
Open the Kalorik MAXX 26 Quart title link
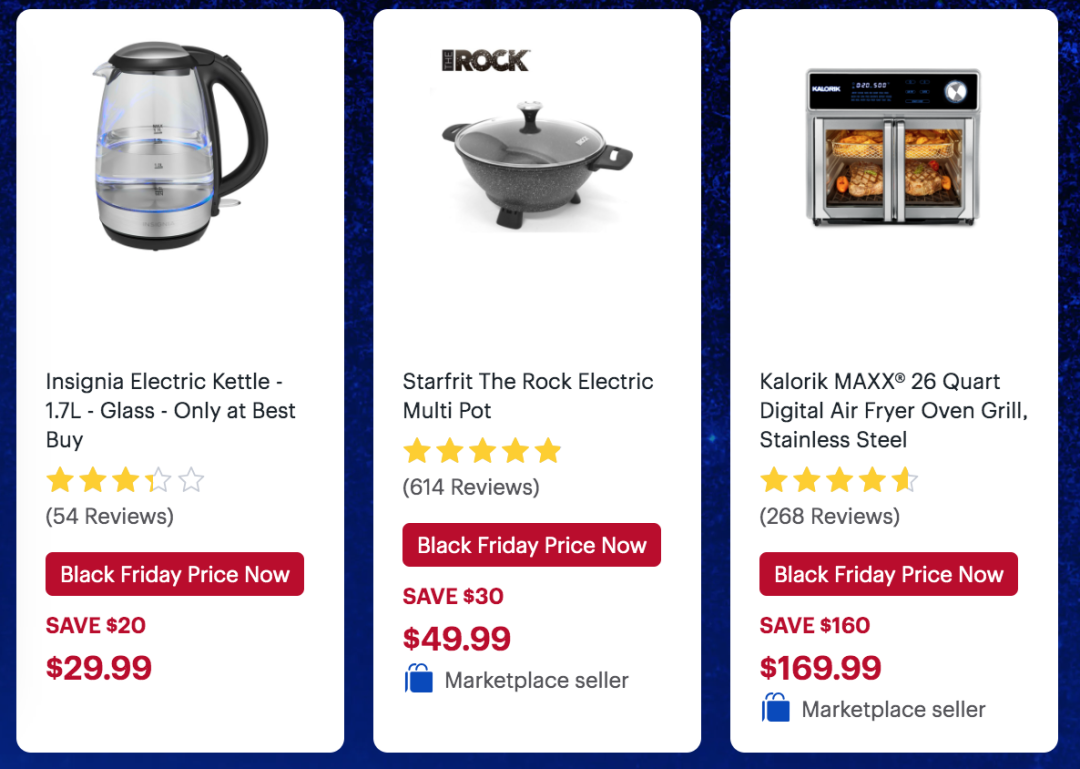pyautogui.click(x=893, y=410)
